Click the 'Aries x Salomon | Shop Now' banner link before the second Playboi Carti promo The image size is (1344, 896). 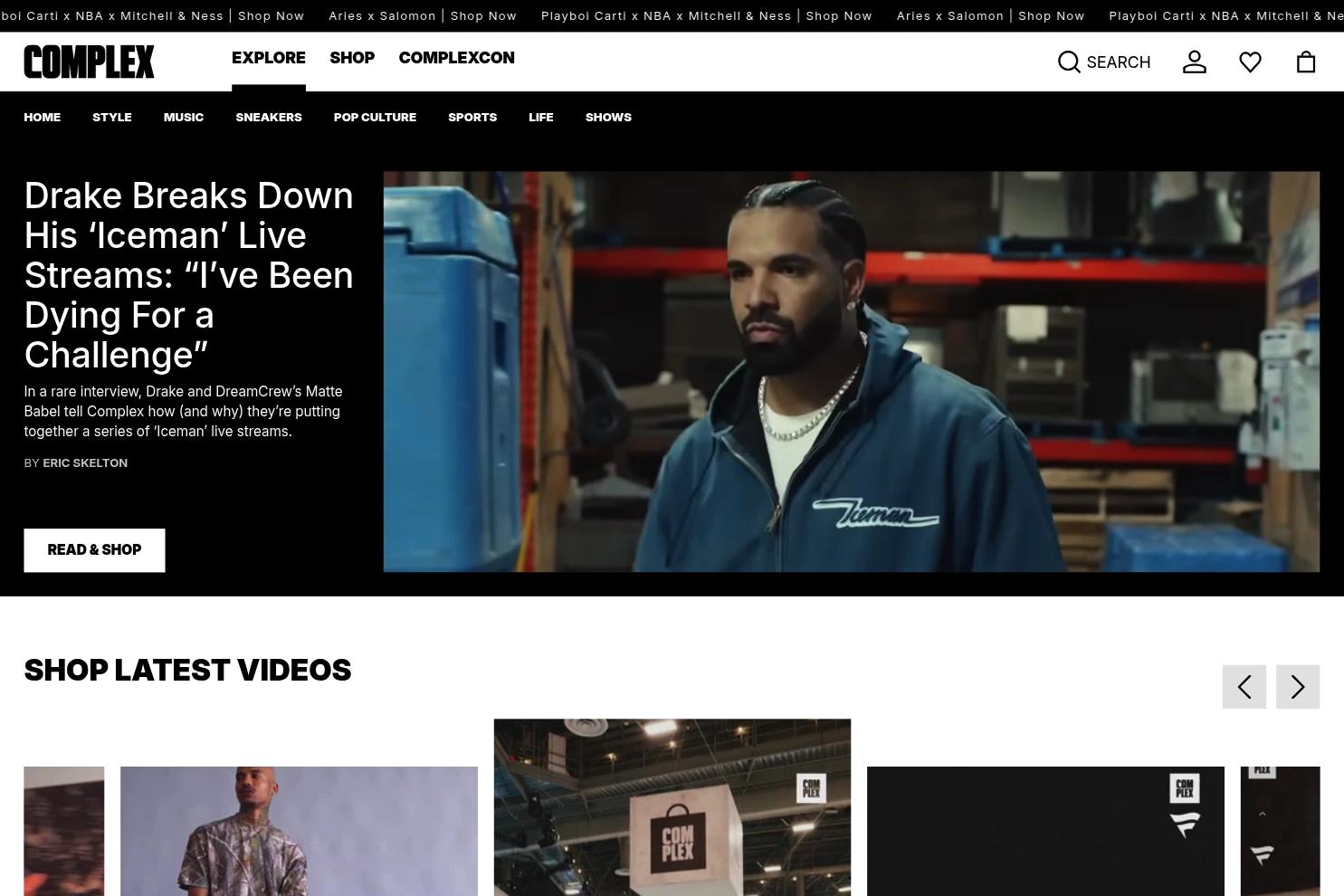pyautogui.click(x=423, y=15)
